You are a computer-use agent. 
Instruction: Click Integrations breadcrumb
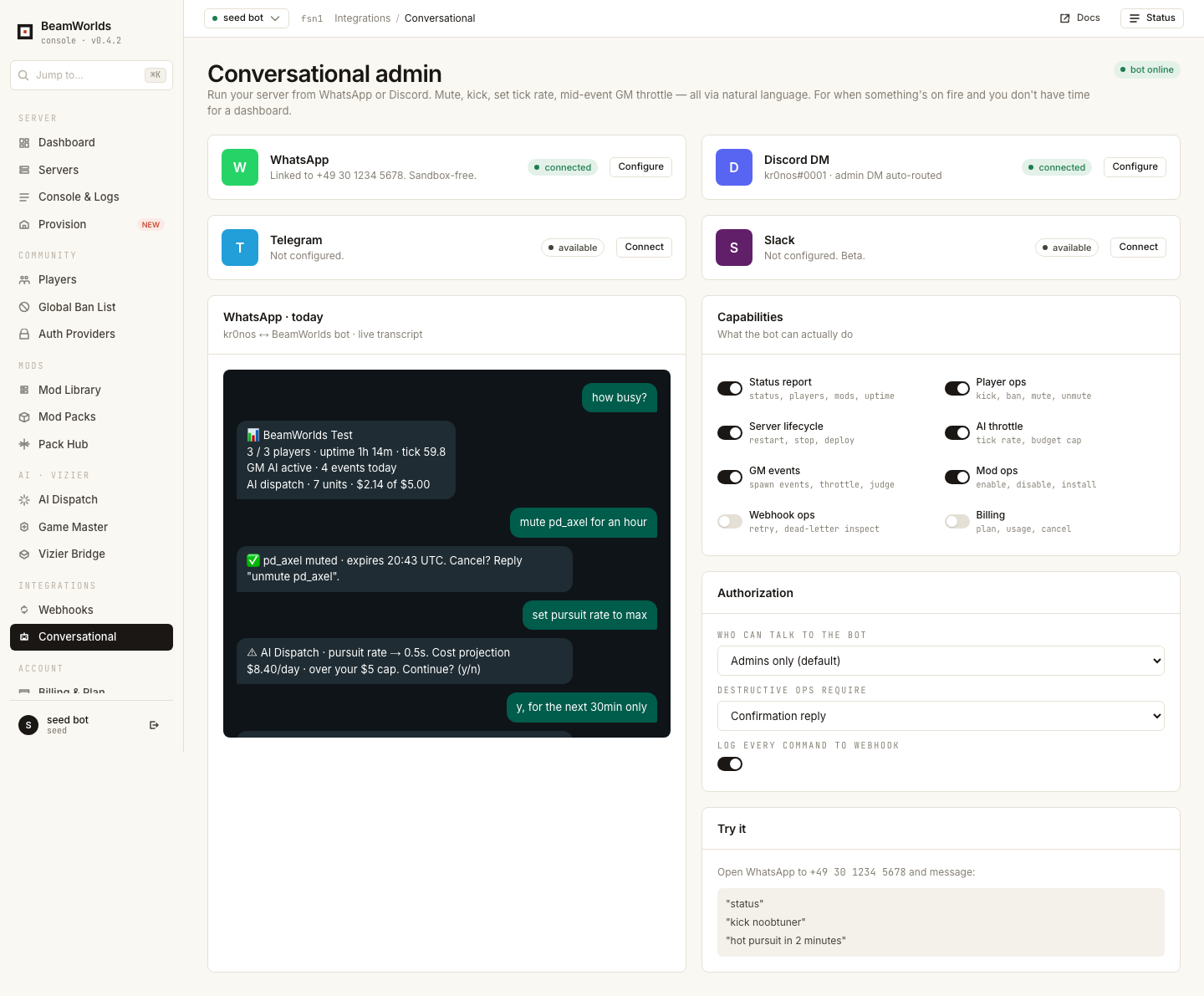pos(362,18)
